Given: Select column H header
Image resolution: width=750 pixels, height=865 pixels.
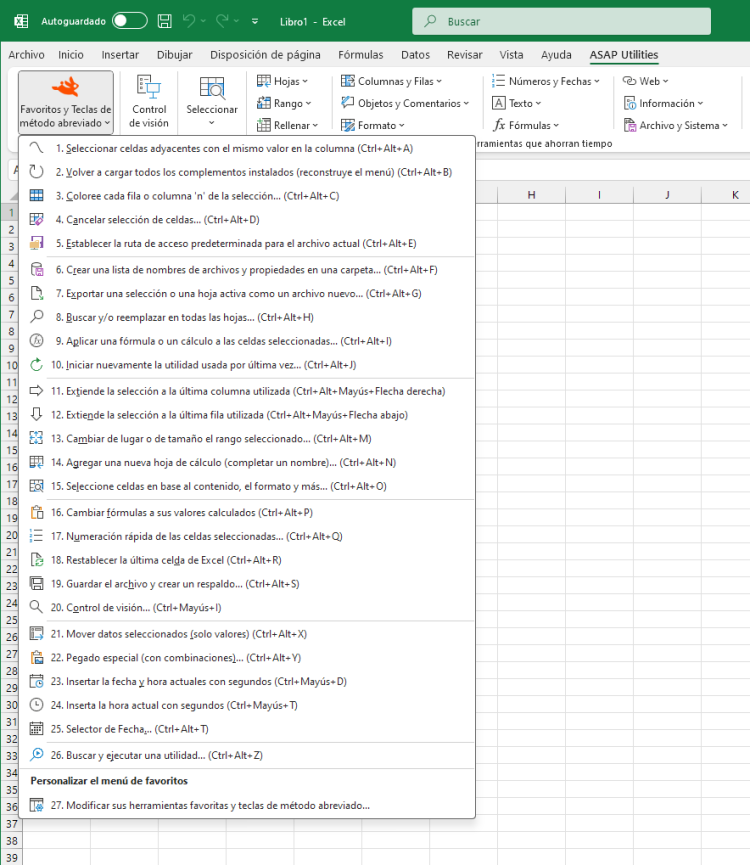Looking at the screenshot, I should click(x=531, y=195).
